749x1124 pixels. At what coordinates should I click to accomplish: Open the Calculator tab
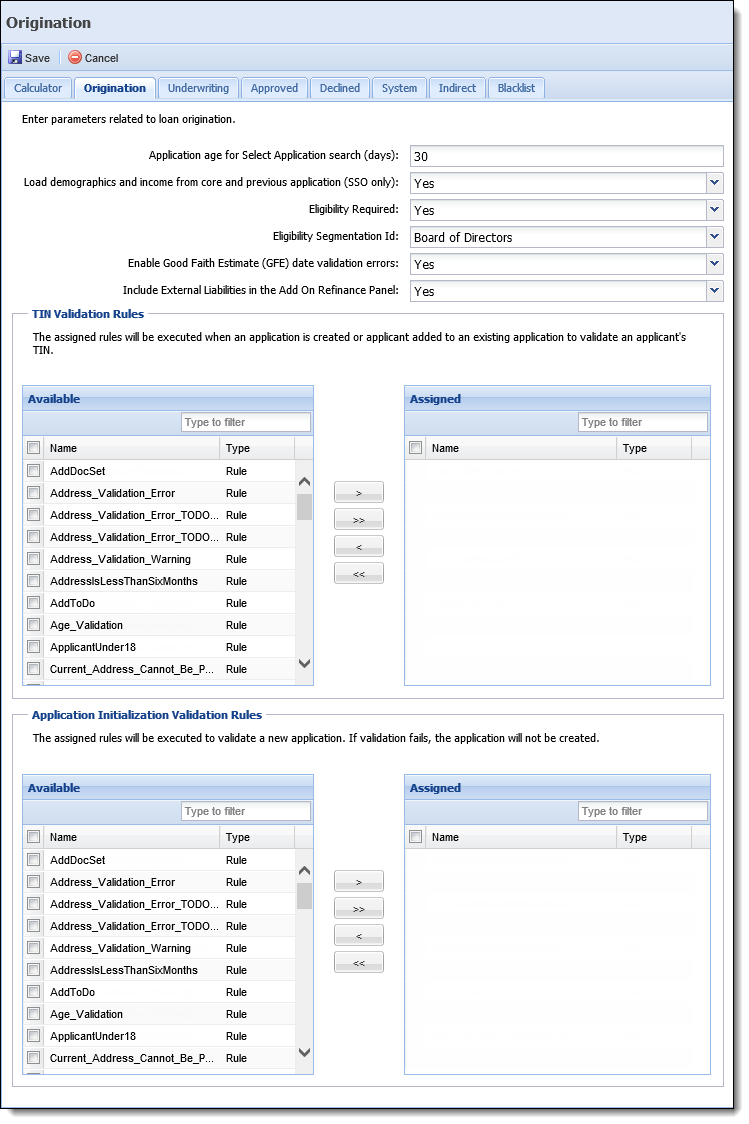[38, 88]
